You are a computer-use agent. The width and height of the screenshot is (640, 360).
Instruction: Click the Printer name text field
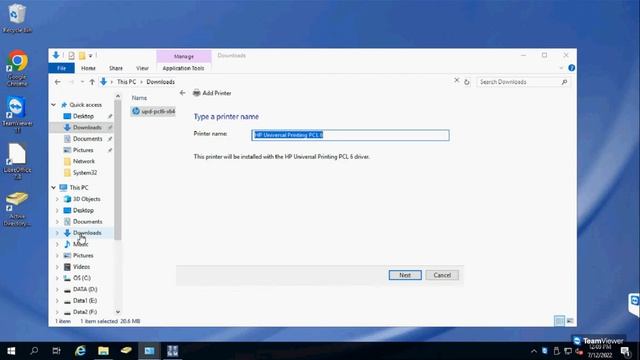point(351,135)
